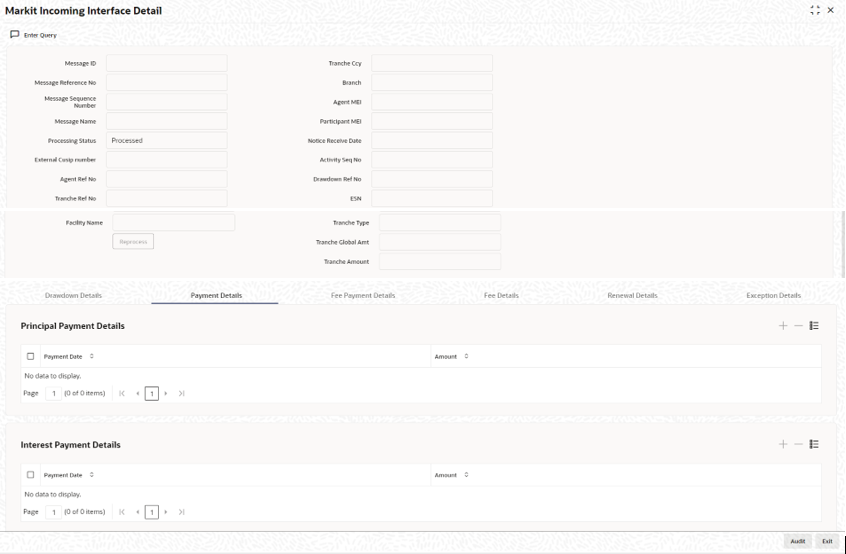The image size is (846, 554).
Task: Click the Reprocess button
Action: pyautogui.click(x=133, y=242)
